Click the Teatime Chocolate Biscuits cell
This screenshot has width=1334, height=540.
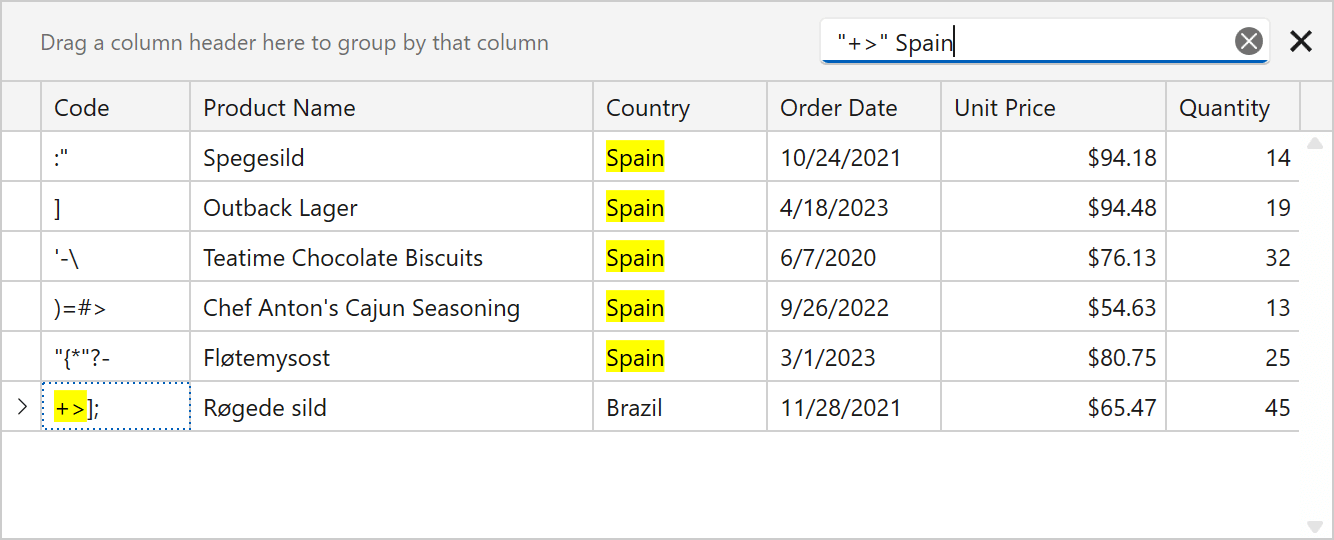tap(391, 258)
